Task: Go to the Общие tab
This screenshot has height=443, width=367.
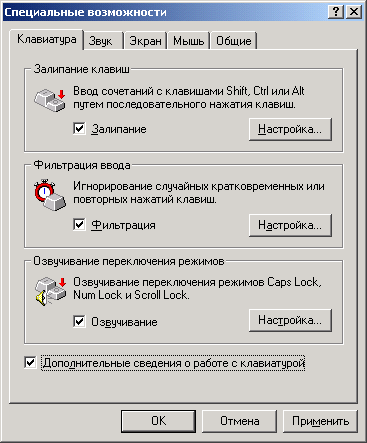Action: click(x=234, y=41)
